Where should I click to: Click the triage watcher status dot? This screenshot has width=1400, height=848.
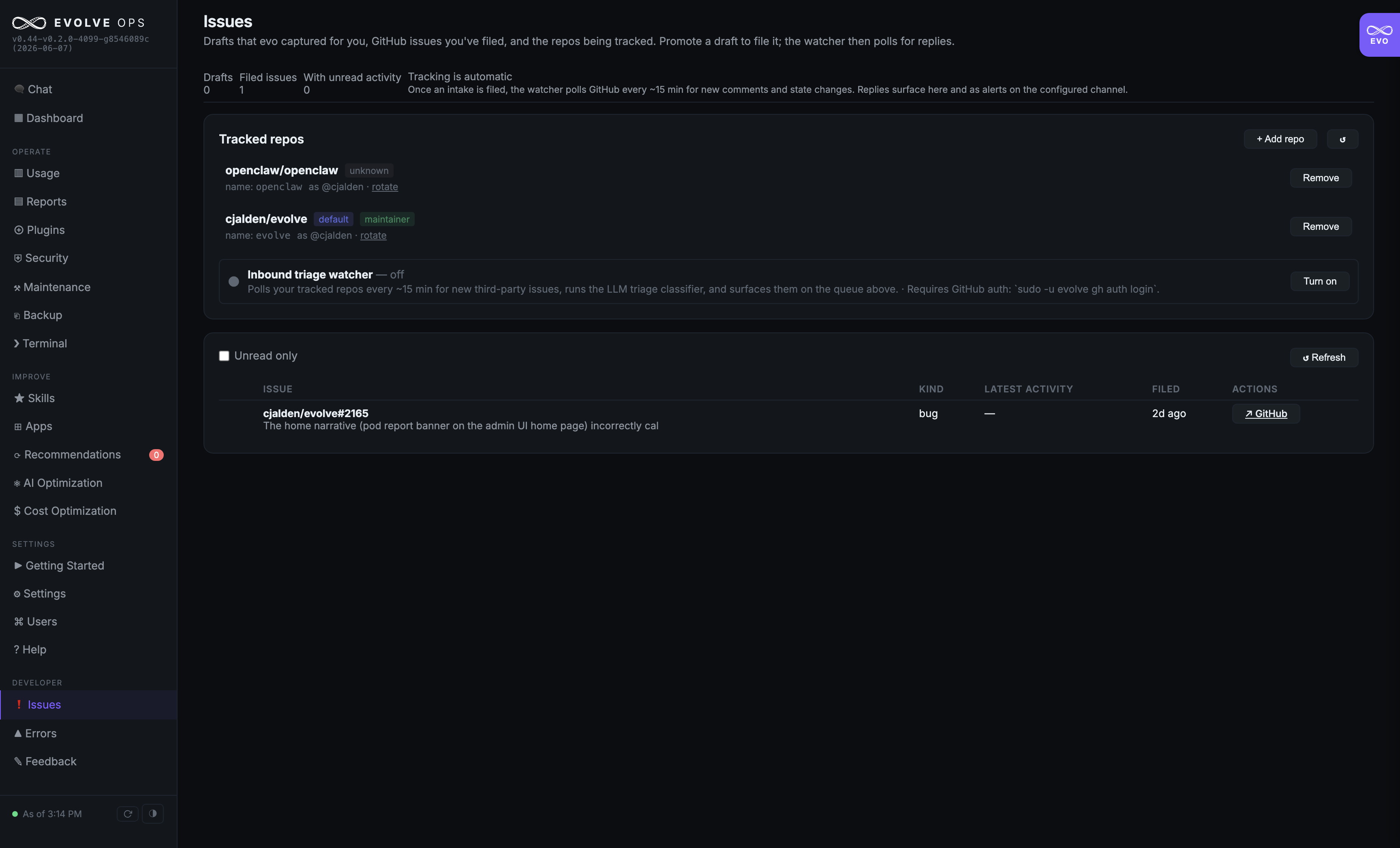coord(233,281)
